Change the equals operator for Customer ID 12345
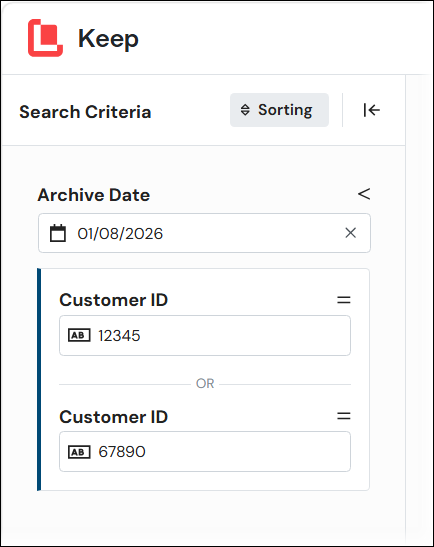This screenshot has height=547, width=434. click(344, 300)
